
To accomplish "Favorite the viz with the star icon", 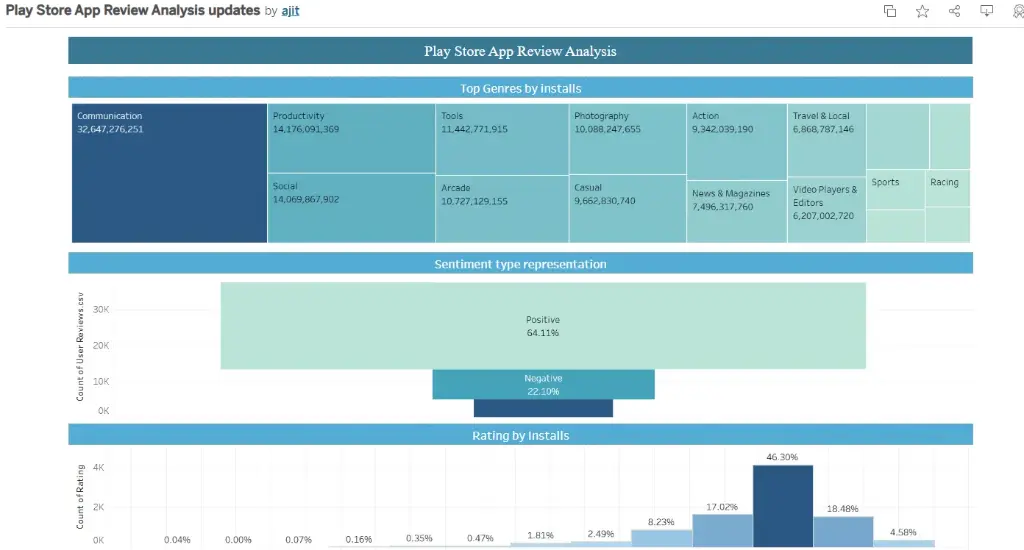I will coord(922,11).
